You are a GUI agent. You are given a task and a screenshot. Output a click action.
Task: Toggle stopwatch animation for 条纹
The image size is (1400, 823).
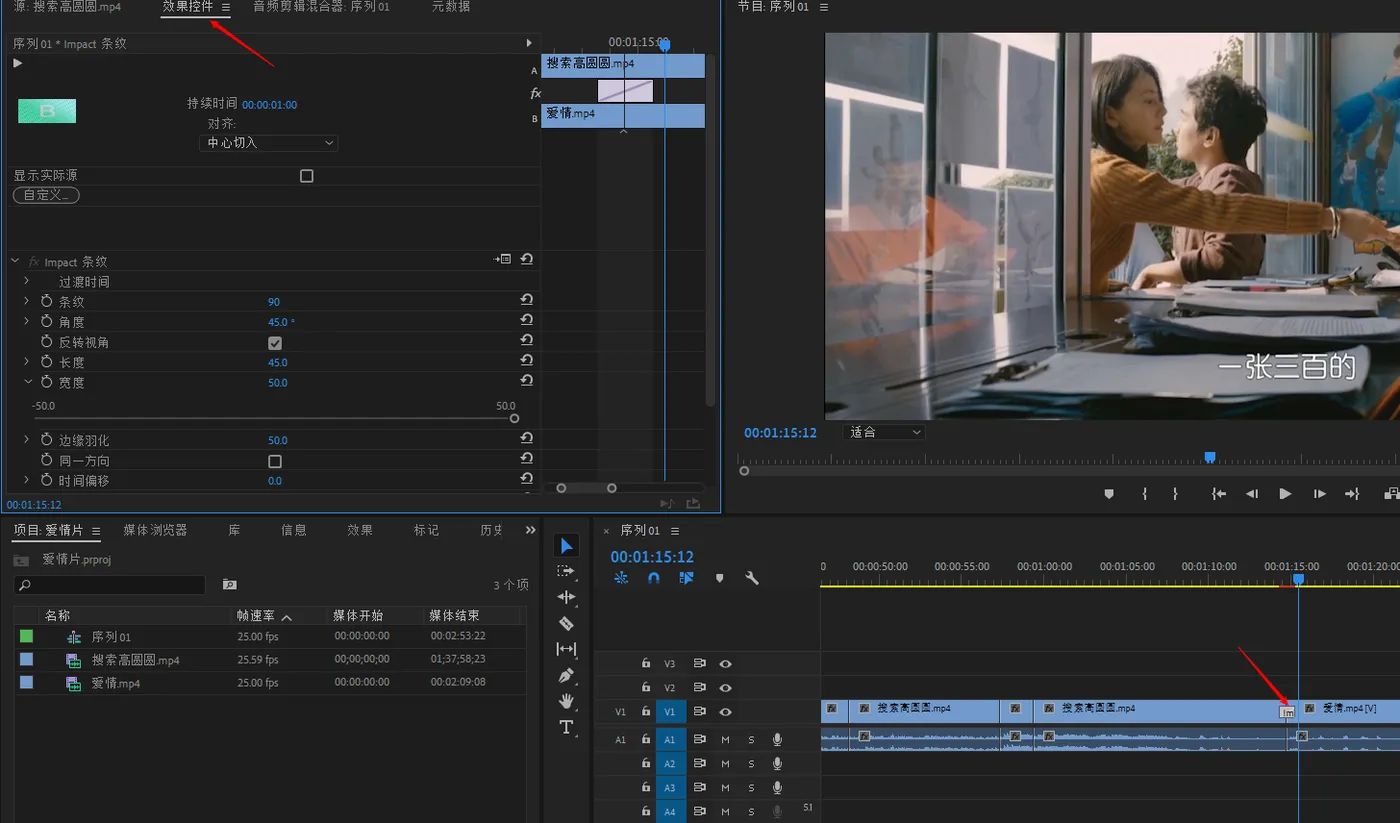[x=46, y=301]
